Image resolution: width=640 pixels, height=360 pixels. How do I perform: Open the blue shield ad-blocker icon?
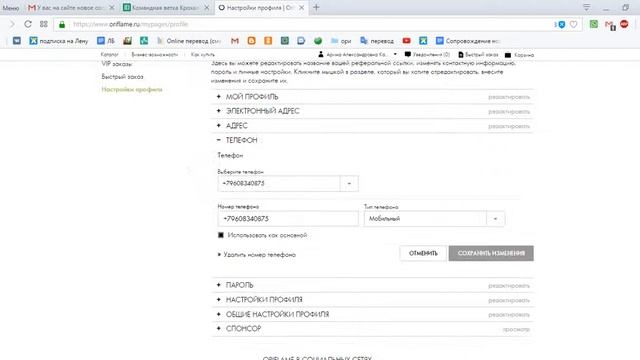click(x=561, y=24)
